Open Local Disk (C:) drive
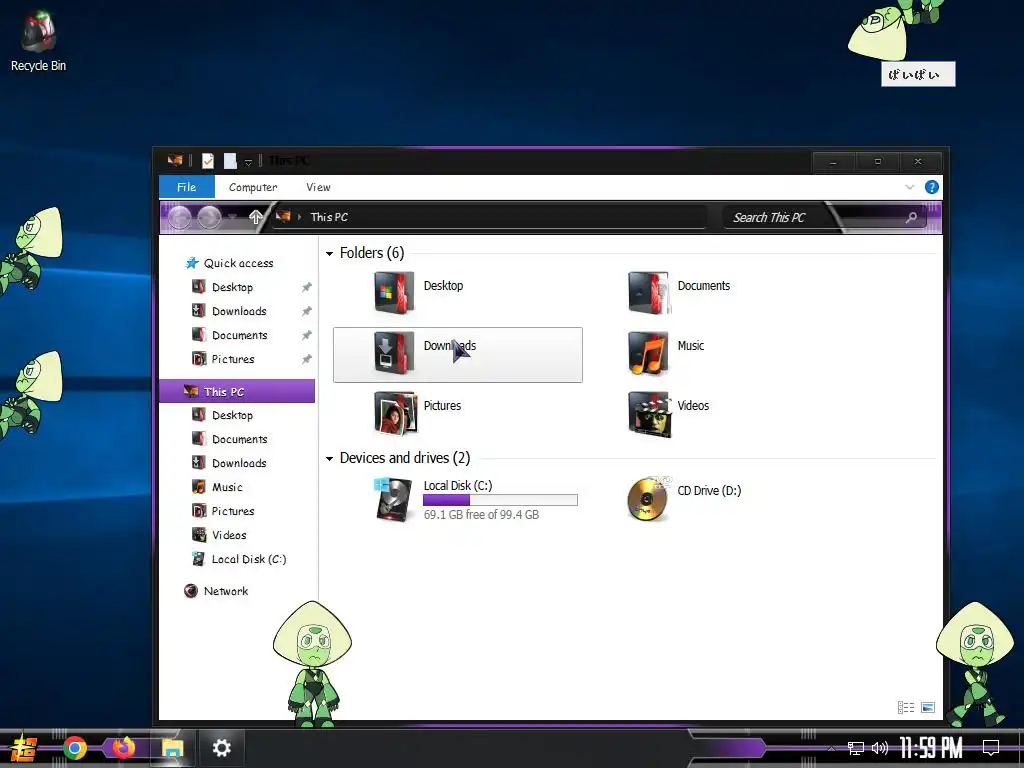This screenshot has width=1024, height=768. coord(475,500)
